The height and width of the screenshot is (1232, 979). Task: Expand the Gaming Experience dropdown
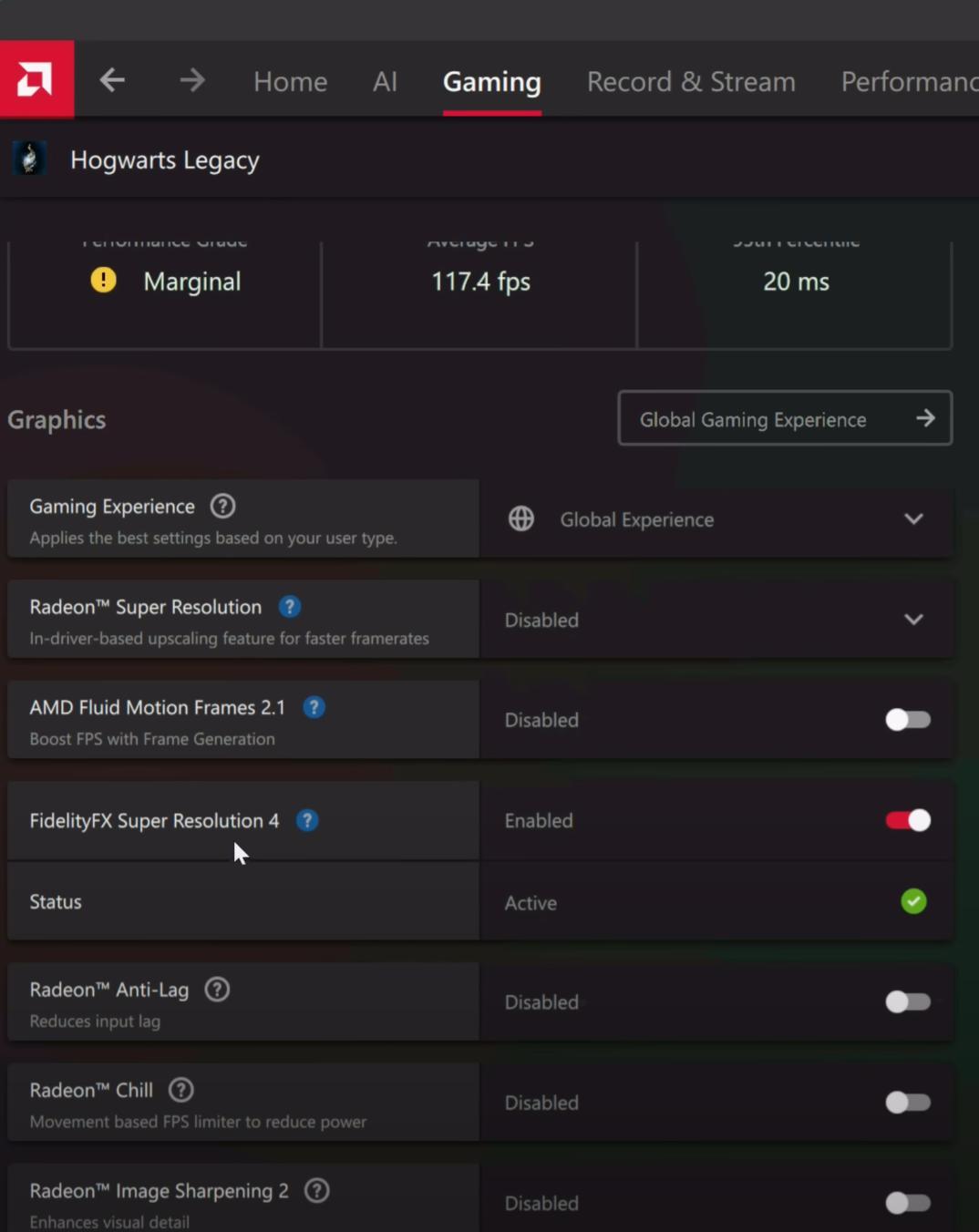click(x=913, y=519)
